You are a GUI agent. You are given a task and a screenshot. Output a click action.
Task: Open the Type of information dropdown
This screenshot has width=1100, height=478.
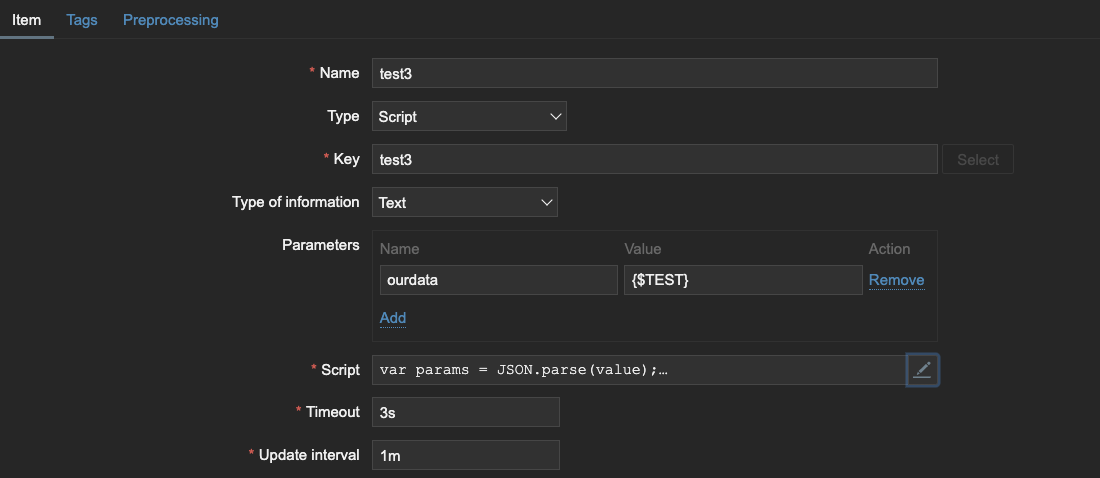pyautogui.click(x=465, y=202)
